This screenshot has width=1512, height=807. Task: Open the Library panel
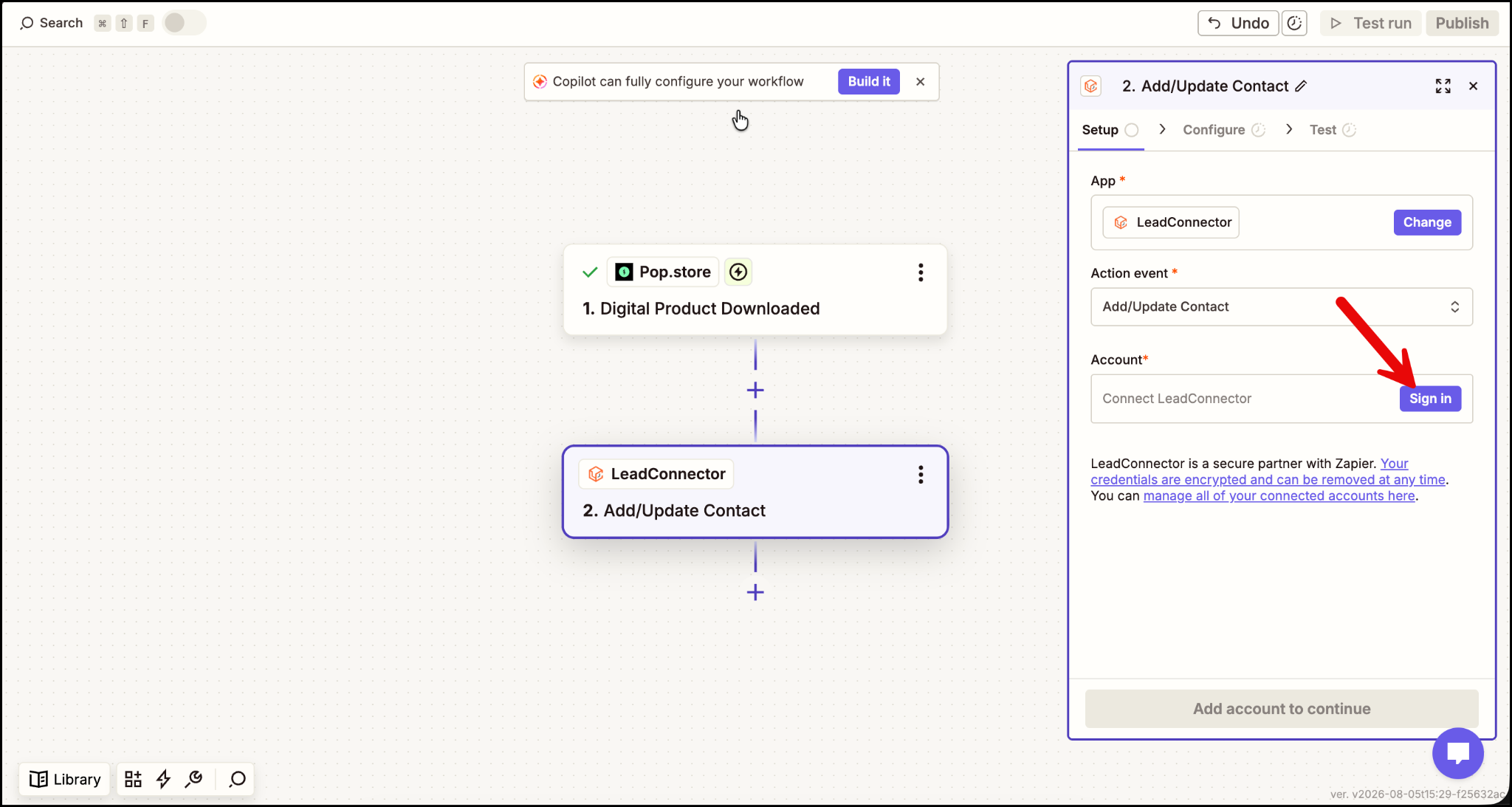pyautogui.click(x=65, y=779)
